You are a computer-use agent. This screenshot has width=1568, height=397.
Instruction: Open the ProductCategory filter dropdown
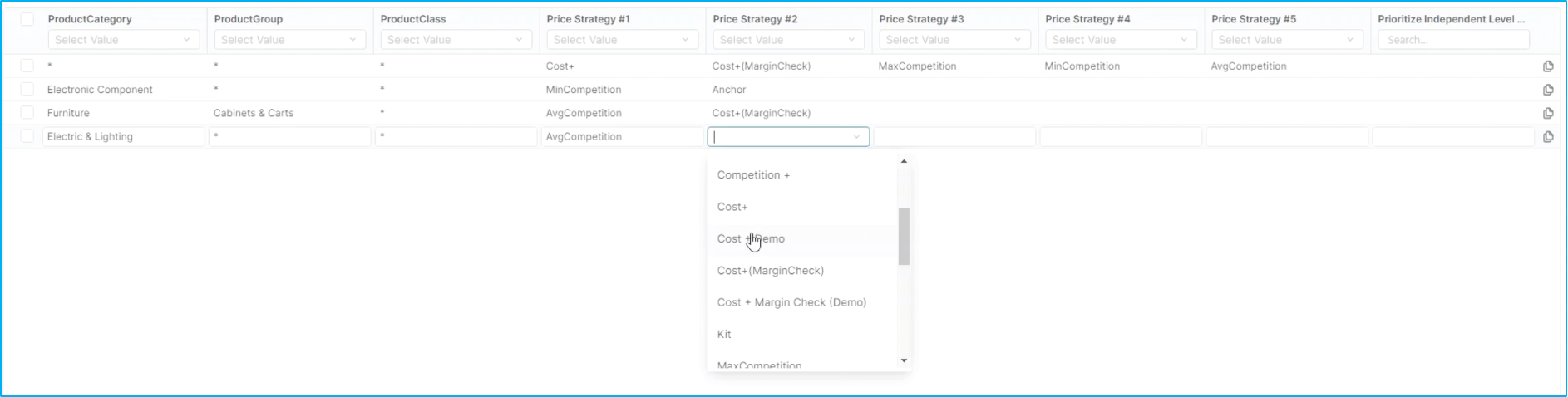(124, 40)
